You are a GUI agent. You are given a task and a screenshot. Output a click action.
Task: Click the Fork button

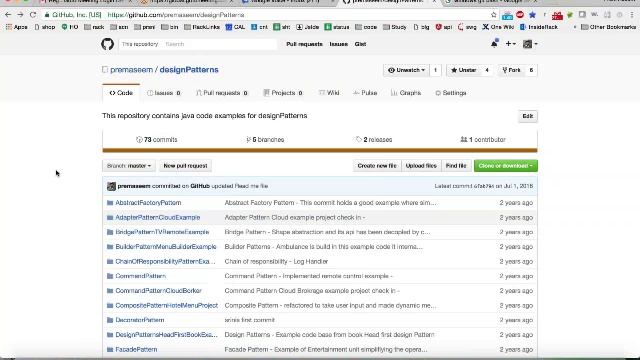coord(511,70)
